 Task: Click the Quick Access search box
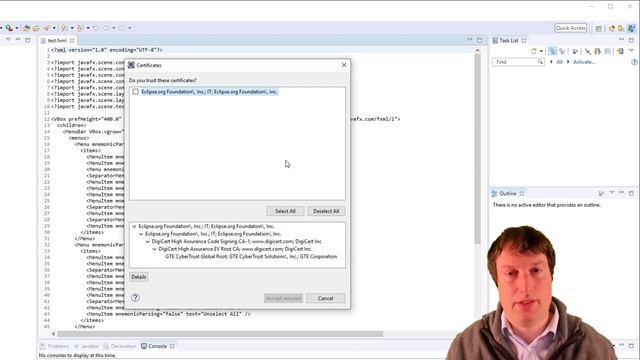571,28
